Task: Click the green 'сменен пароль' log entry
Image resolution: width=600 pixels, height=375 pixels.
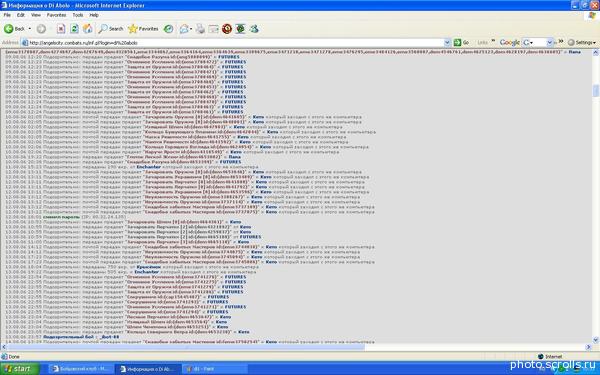Action: click(x=62, y=217)
